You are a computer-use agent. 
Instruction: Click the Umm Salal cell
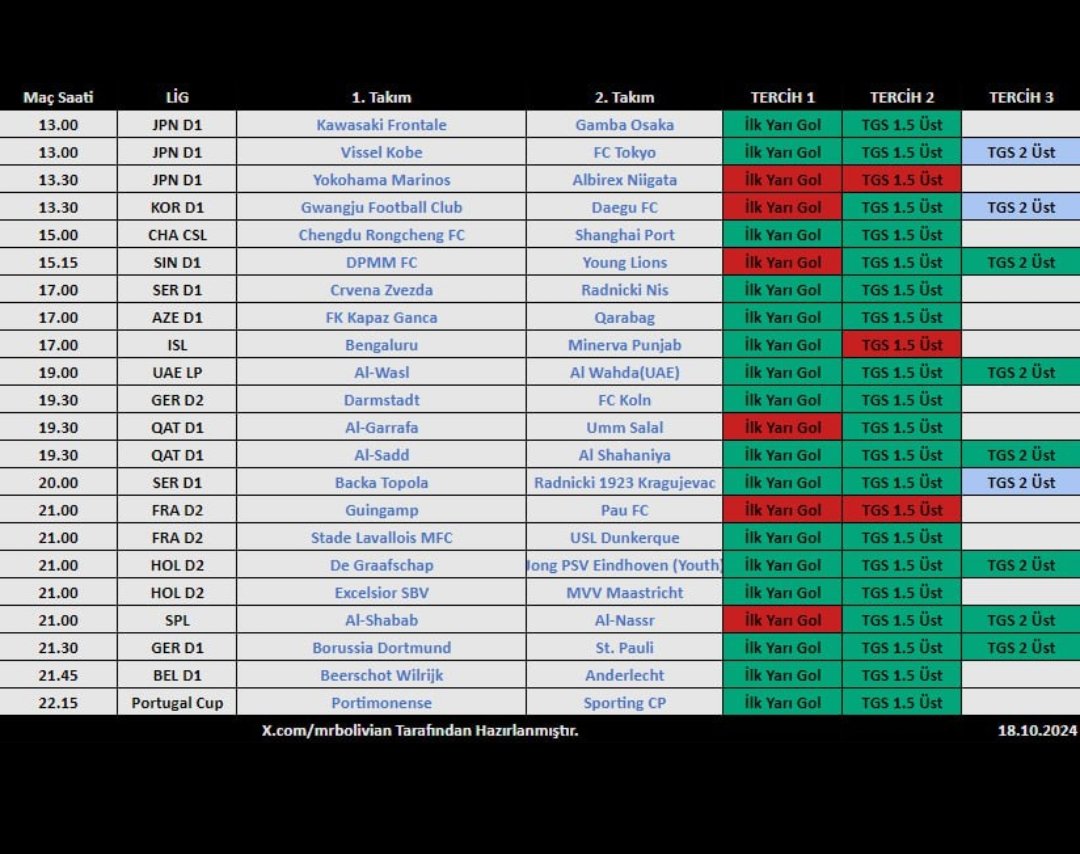624,428
